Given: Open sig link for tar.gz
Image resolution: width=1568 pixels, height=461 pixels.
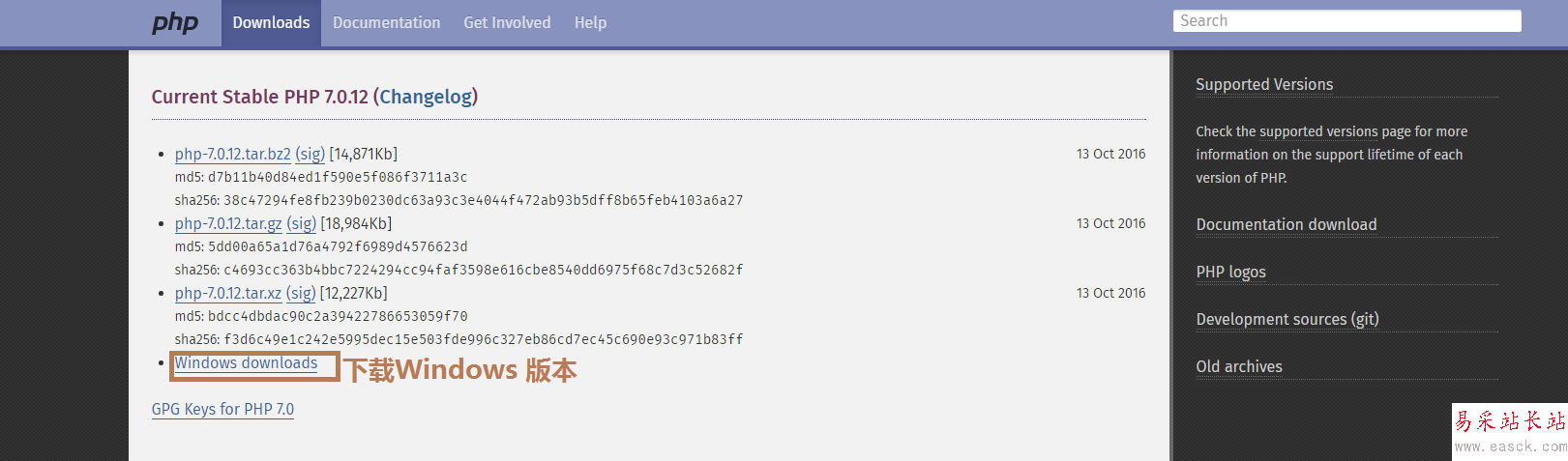Looking at the screenshot, I should coord(301,223).
